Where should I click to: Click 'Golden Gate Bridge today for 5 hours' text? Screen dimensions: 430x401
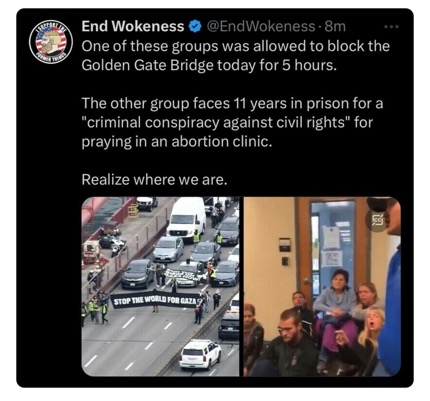(x=209, y=65)
